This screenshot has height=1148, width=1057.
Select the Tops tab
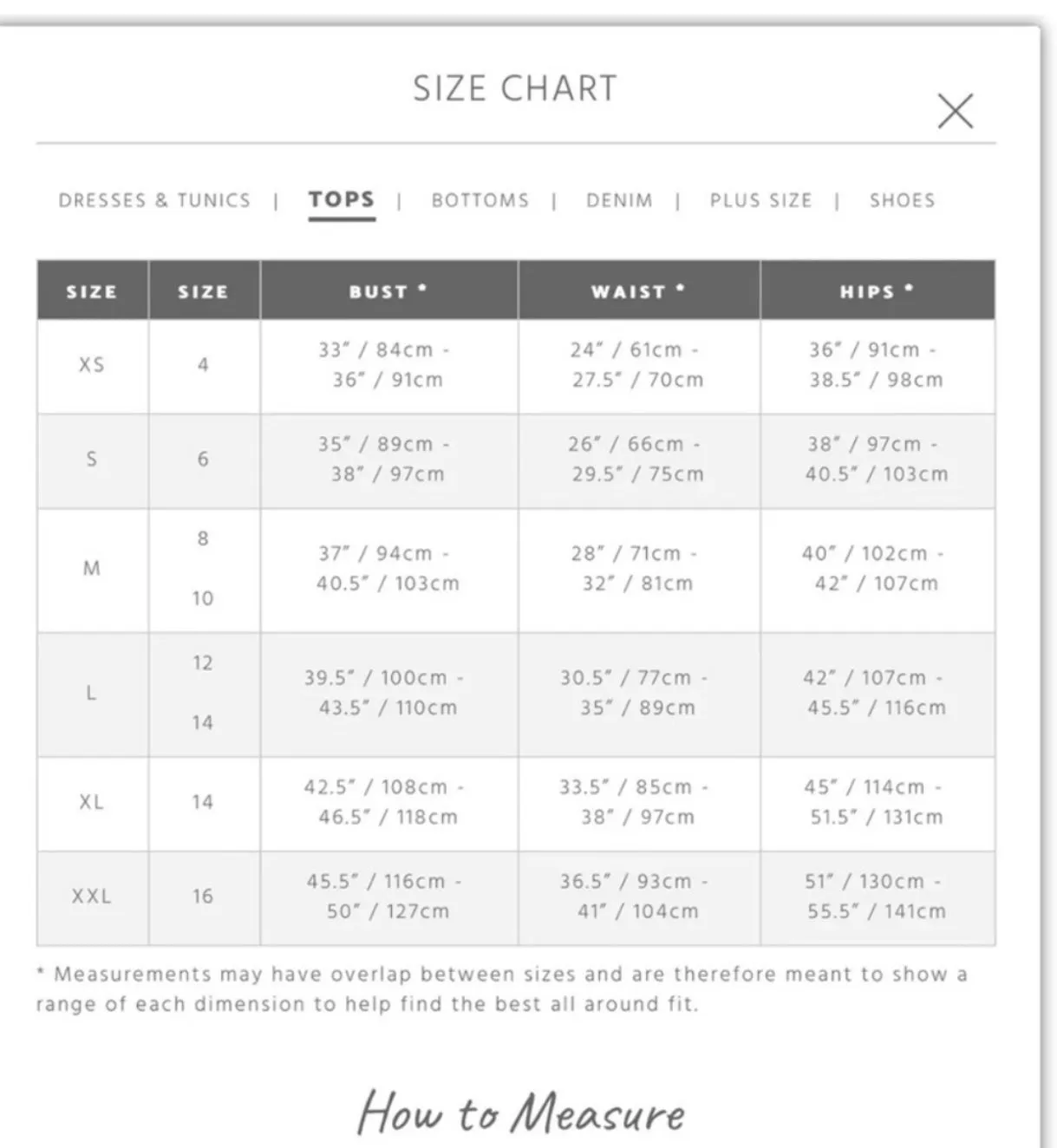pyautogui.click(x=342, y=199)
